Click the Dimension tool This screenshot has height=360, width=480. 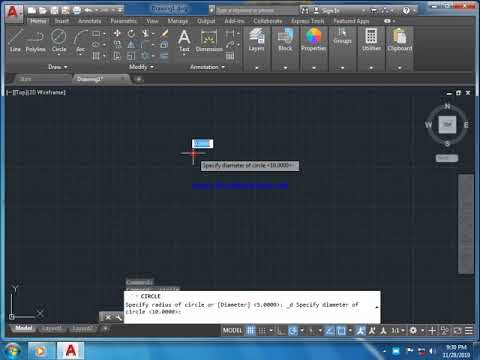pyautogui.click(x=209, y=40)
